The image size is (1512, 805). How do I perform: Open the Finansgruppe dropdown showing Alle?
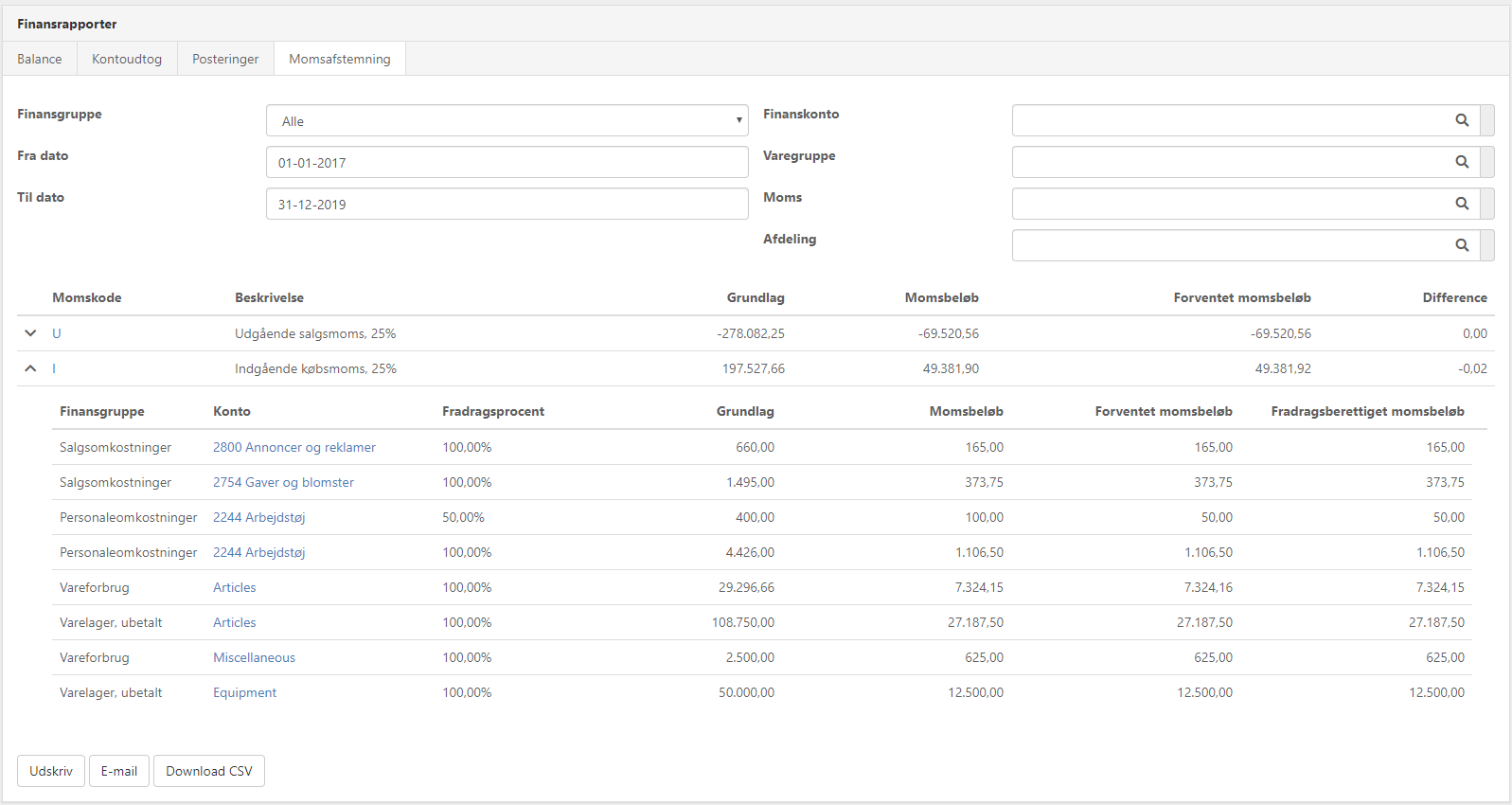click(x=507, y=120)
